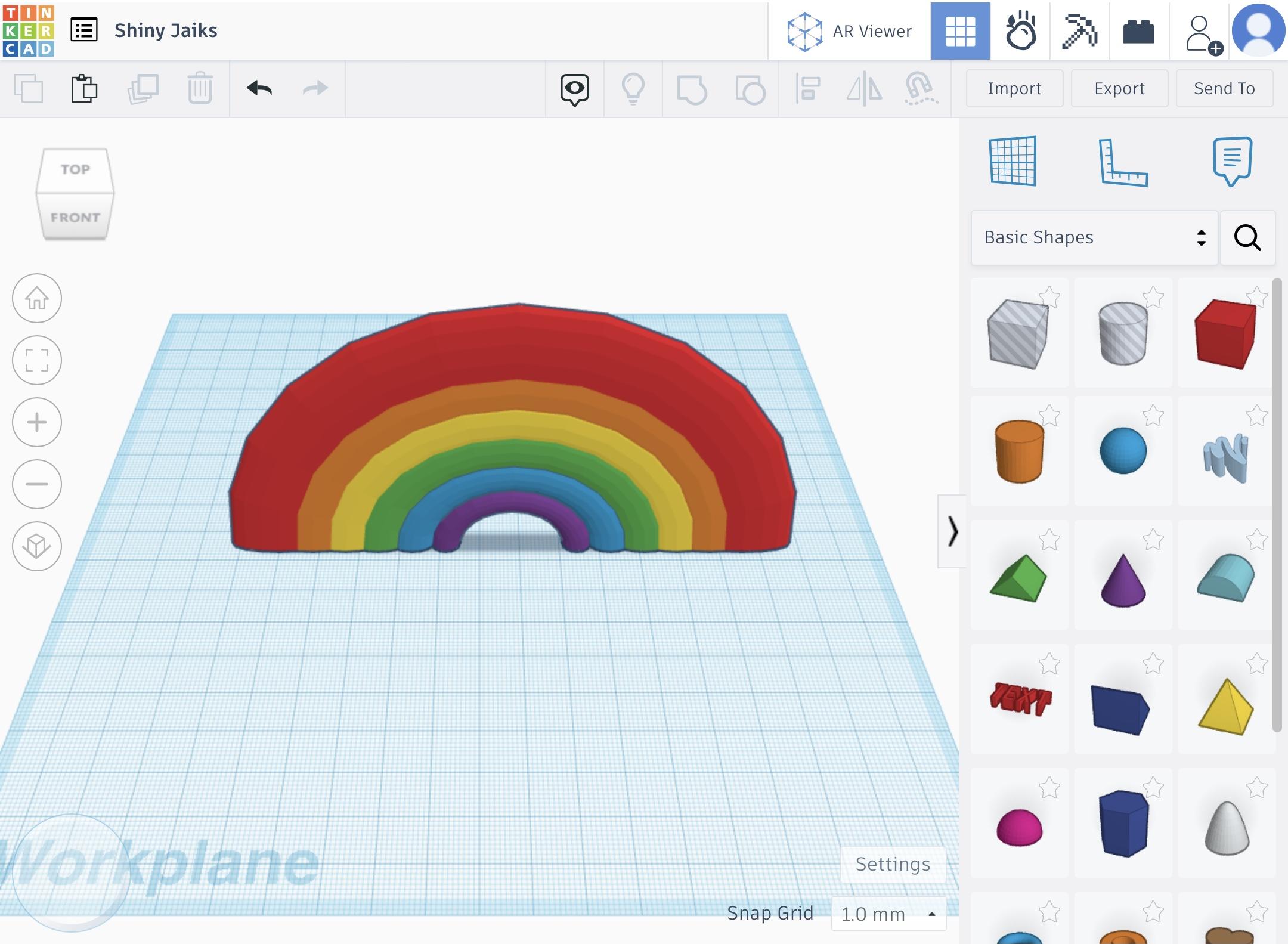Switch to 3D design grid tab
Viewport: 1288px width, 944px height.
[960, 31]
